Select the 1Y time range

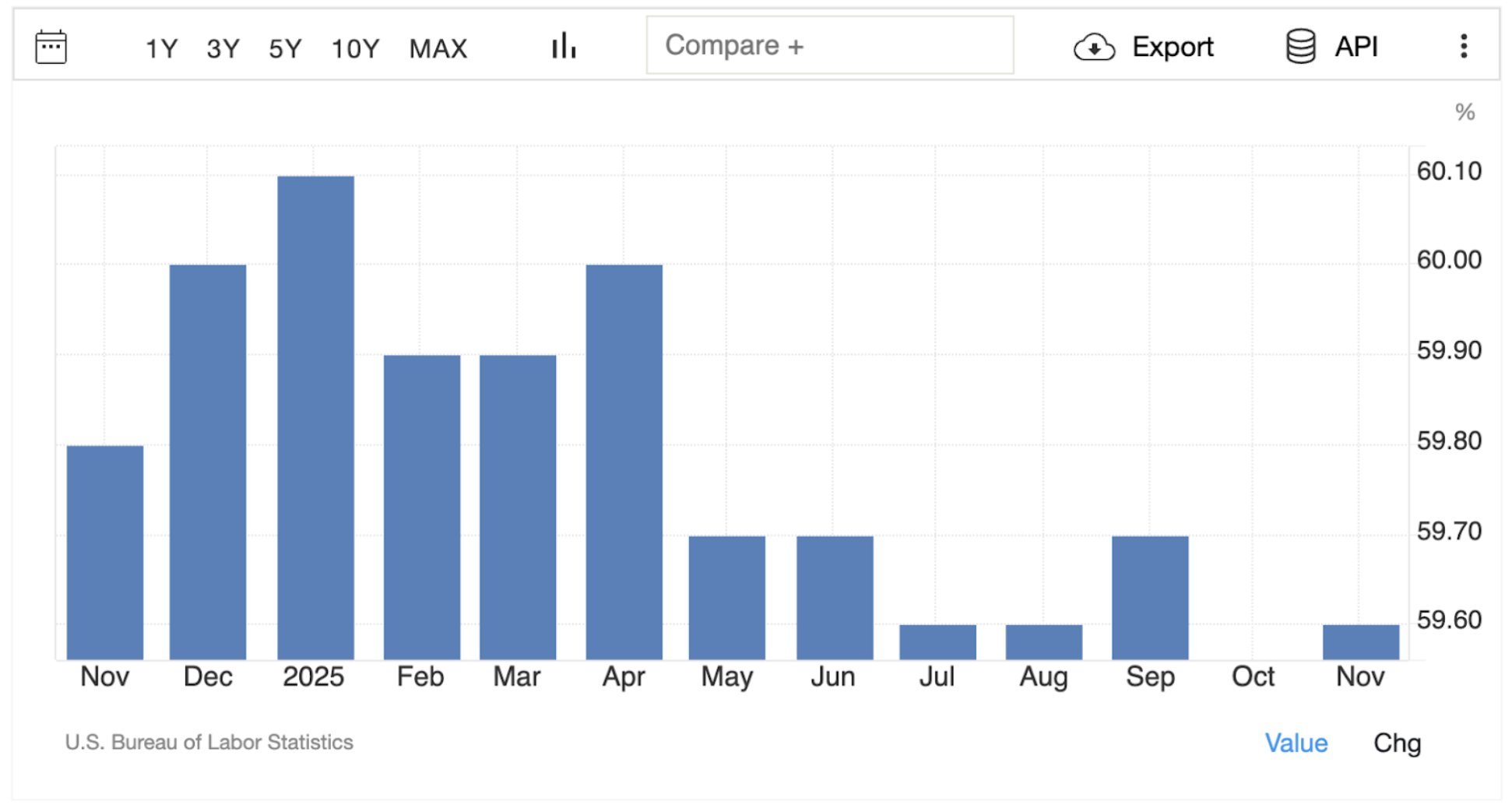point(161,48)
